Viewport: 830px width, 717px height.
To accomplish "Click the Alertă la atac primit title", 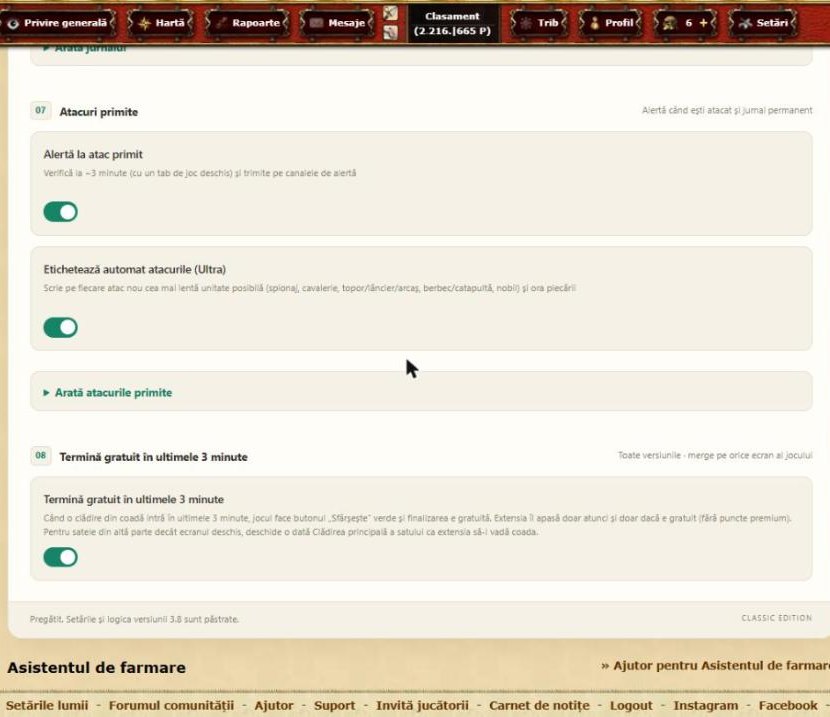I will (93, 155).
